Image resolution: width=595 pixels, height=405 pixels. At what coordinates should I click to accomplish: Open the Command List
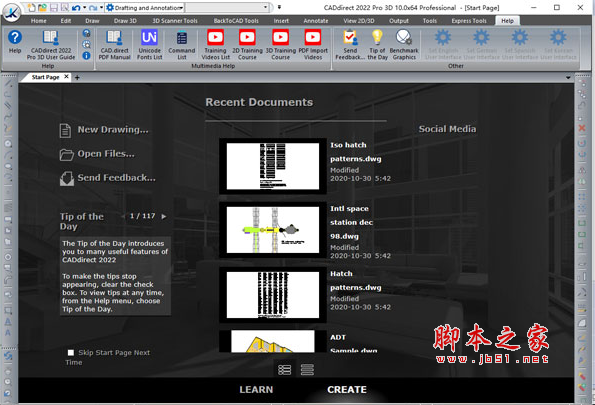click(182, 44)
